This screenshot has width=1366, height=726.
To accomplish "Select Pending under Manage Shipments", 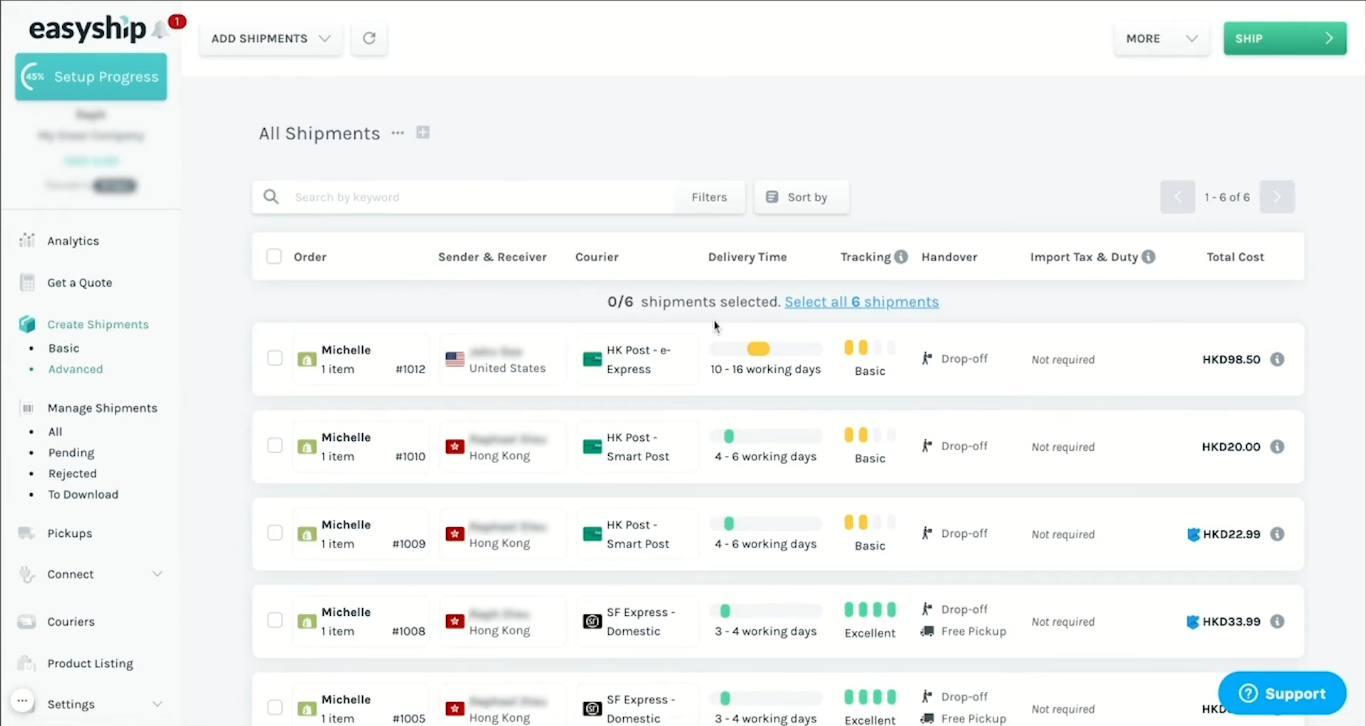I will [x=71, y=453].
